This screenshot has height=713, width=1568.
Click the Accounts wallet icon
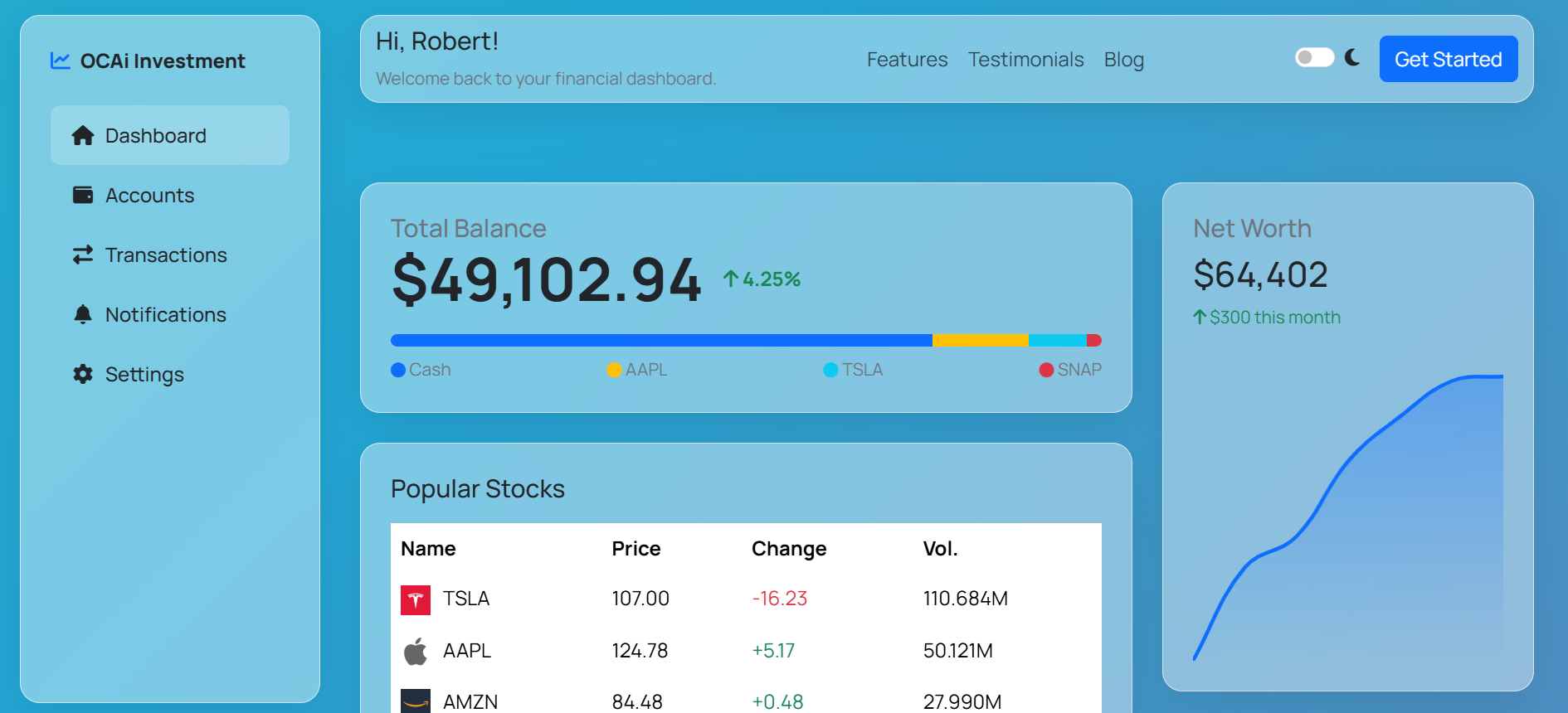point(83,196)
